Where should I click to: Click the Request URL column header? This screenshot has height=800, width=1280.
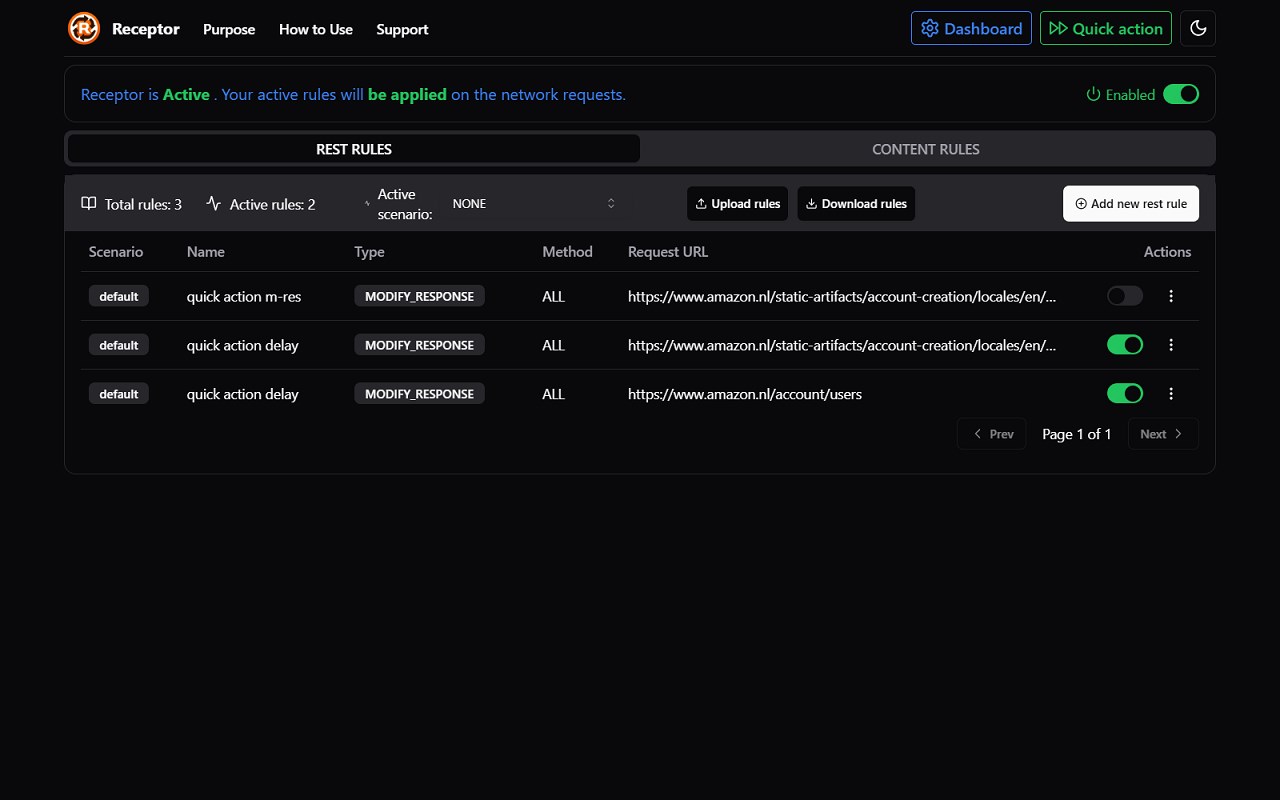coord(668,252)
